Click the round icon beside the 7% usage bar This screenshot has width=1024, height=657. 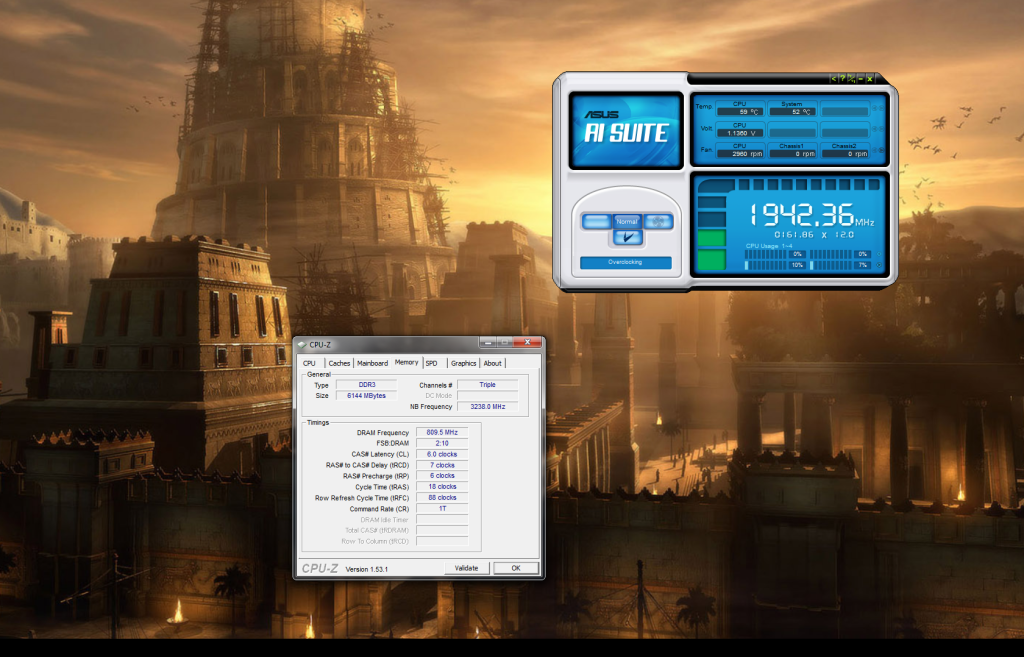[x=879, y=265]
